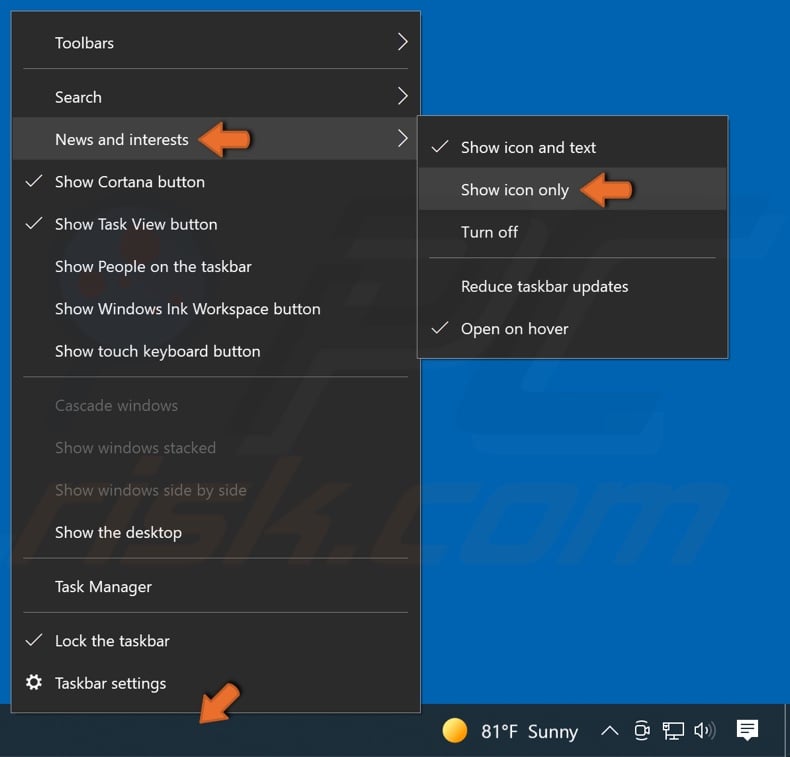Click Show the desktop
The image size is (790, 757).
(x=216, y=532)
